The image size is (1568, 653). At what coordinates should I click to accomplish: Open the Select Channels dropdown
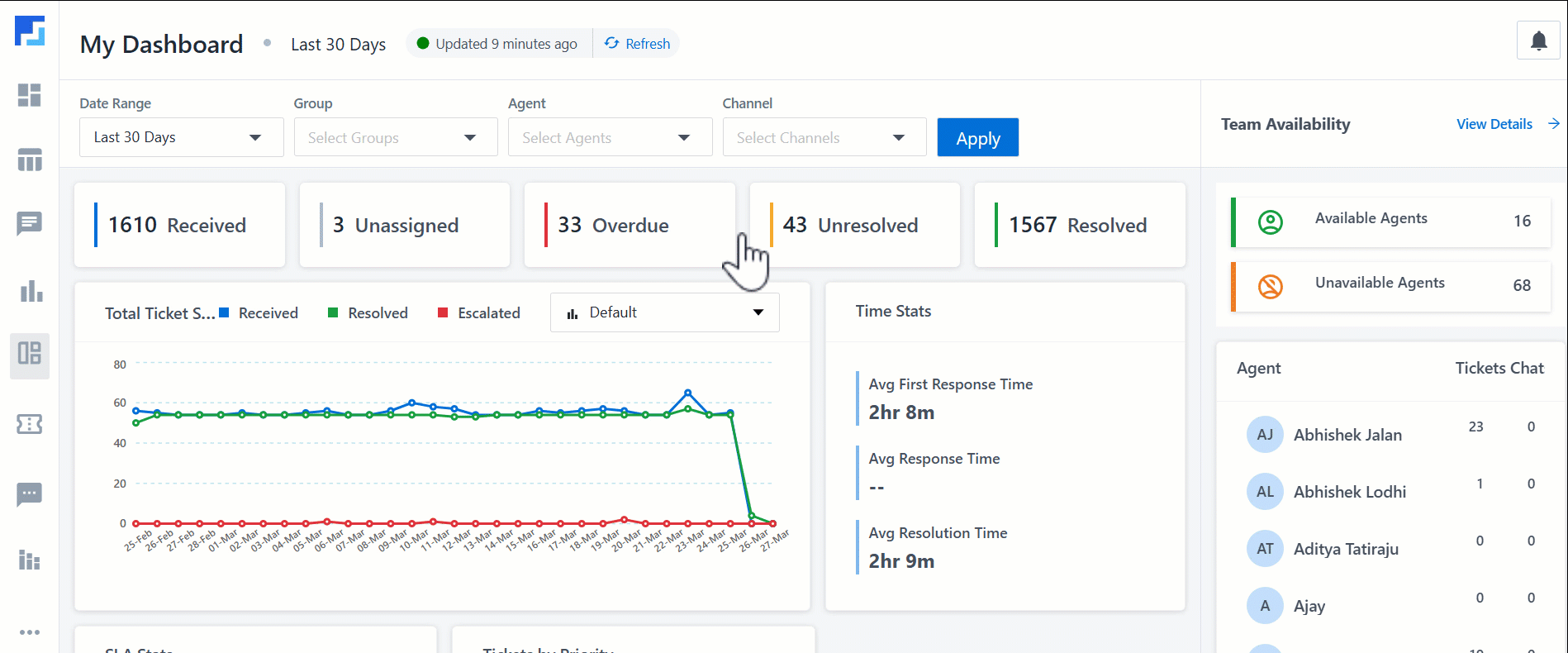pos(824,137)
